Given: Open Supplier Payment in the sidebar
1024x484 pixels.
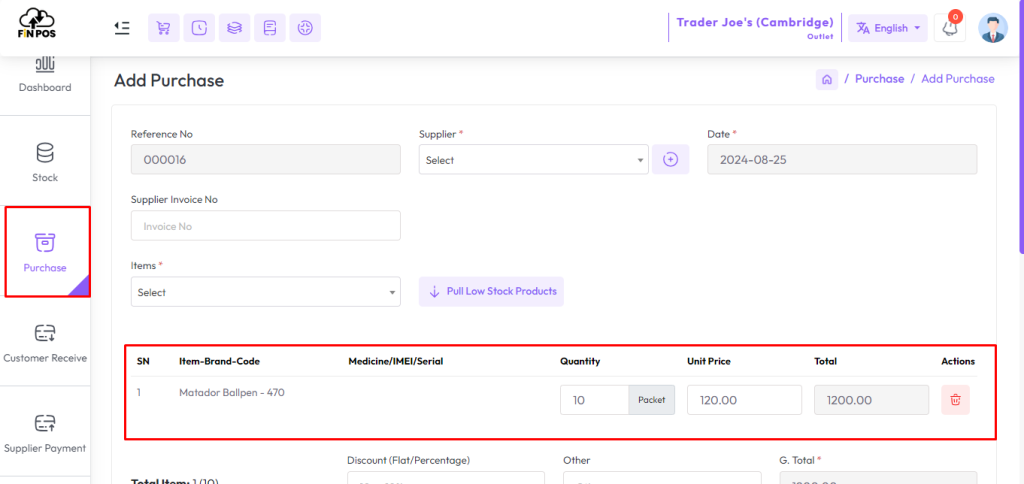Looking at the screenshot, I should (45, 432).
